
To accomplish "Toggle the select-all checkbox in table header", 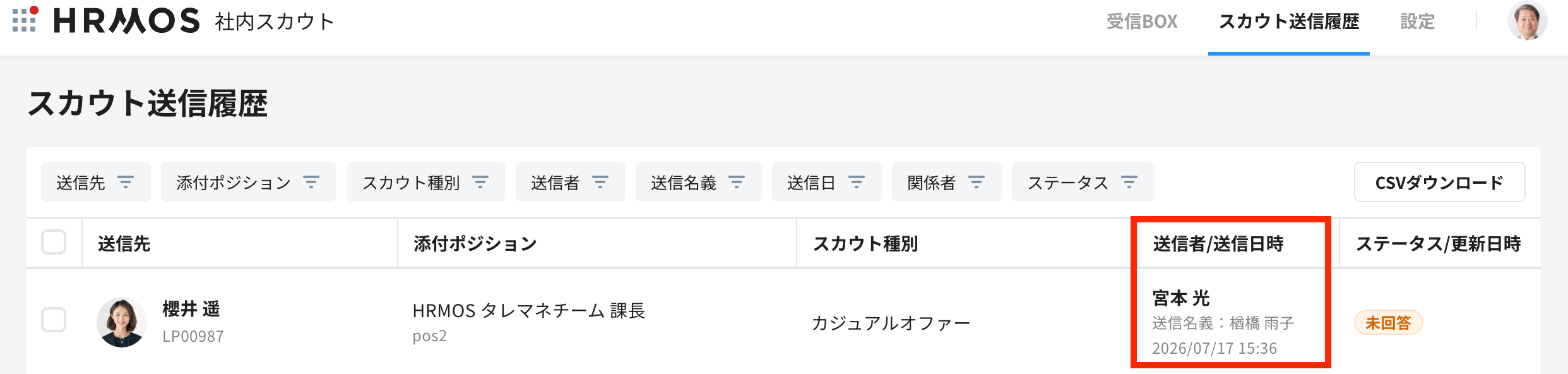I will (x=54, y=243).
